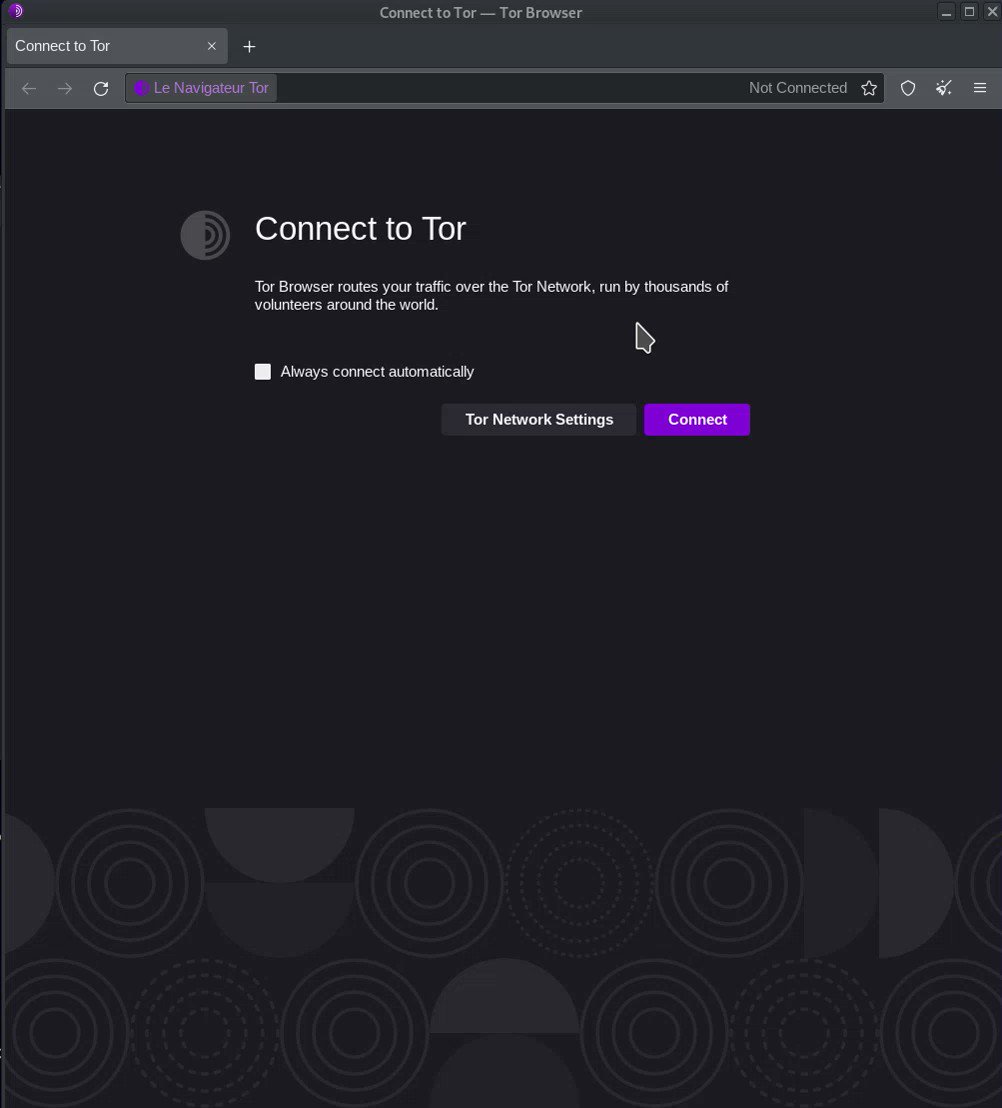Click the Always connect automatically label

pyautogui.click(x=377, y=372)
